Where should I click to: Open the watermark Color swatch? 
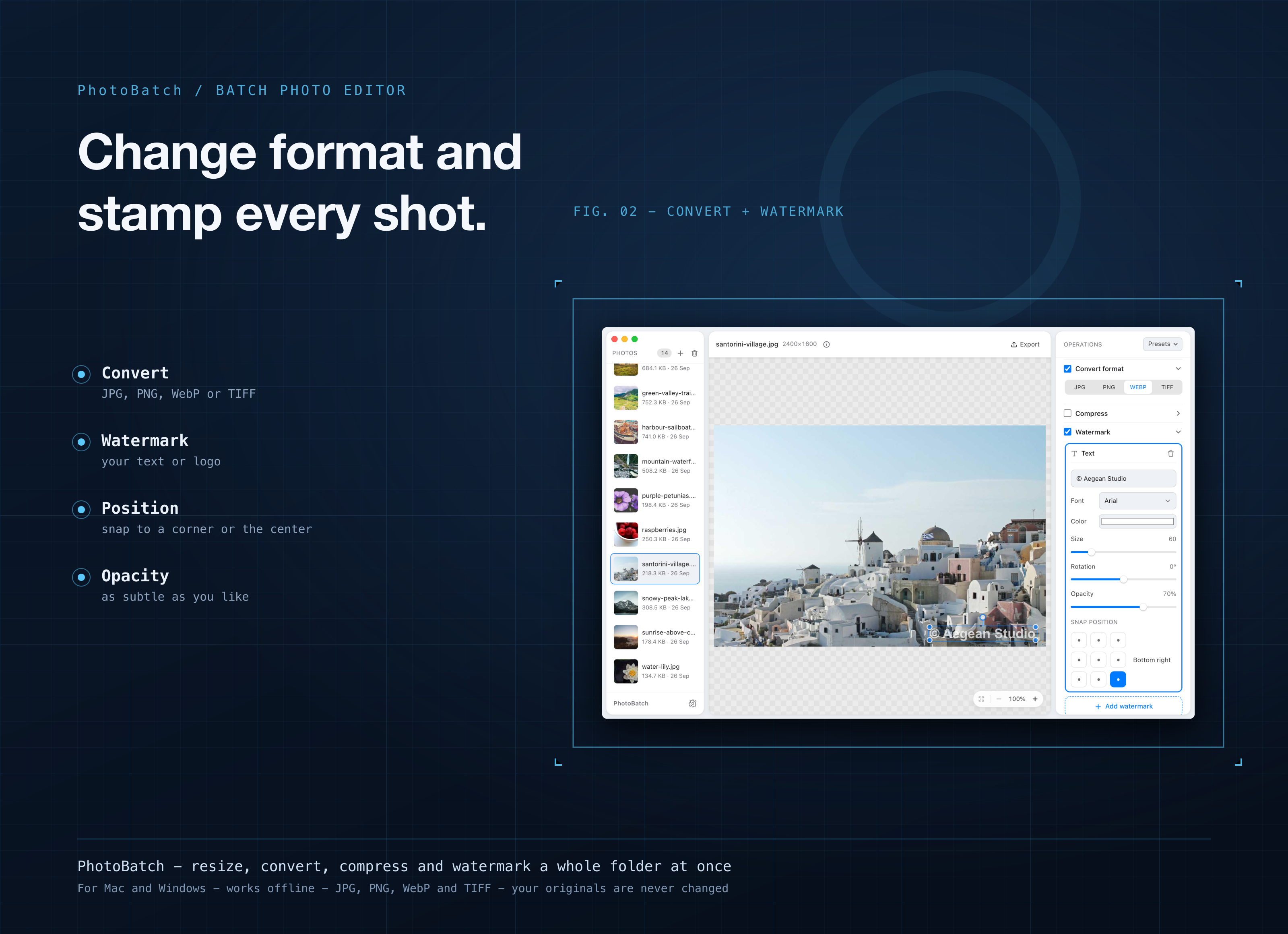pos(1137,521)
